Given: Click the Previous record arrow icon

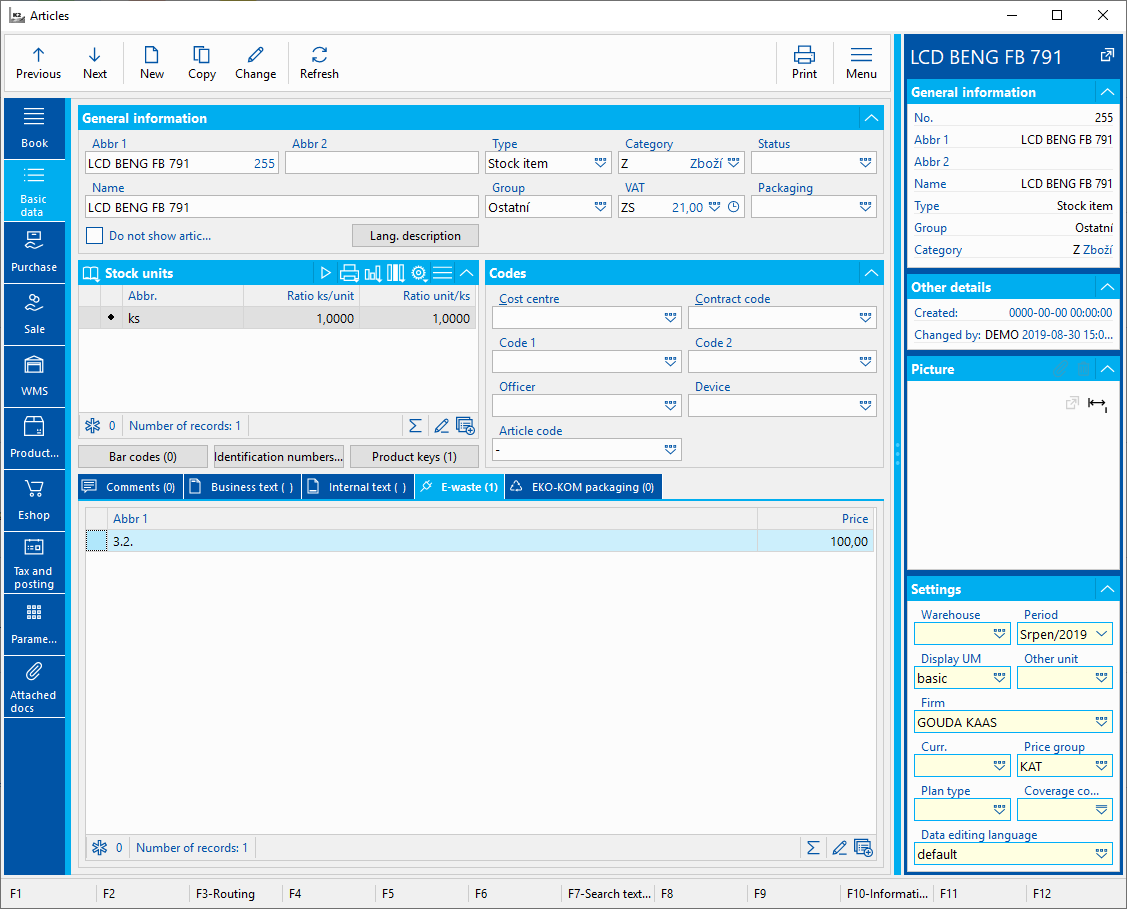Looking at the screenshot, I should (38, 56).
